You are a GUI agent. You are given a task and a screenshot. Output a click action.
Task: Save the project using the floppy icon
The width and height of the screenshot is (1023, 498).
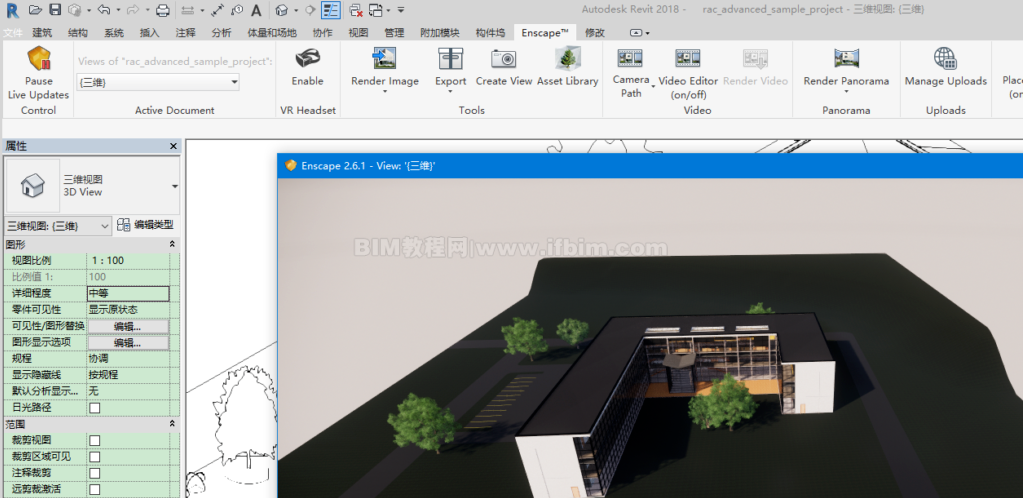tap(55, 10)
